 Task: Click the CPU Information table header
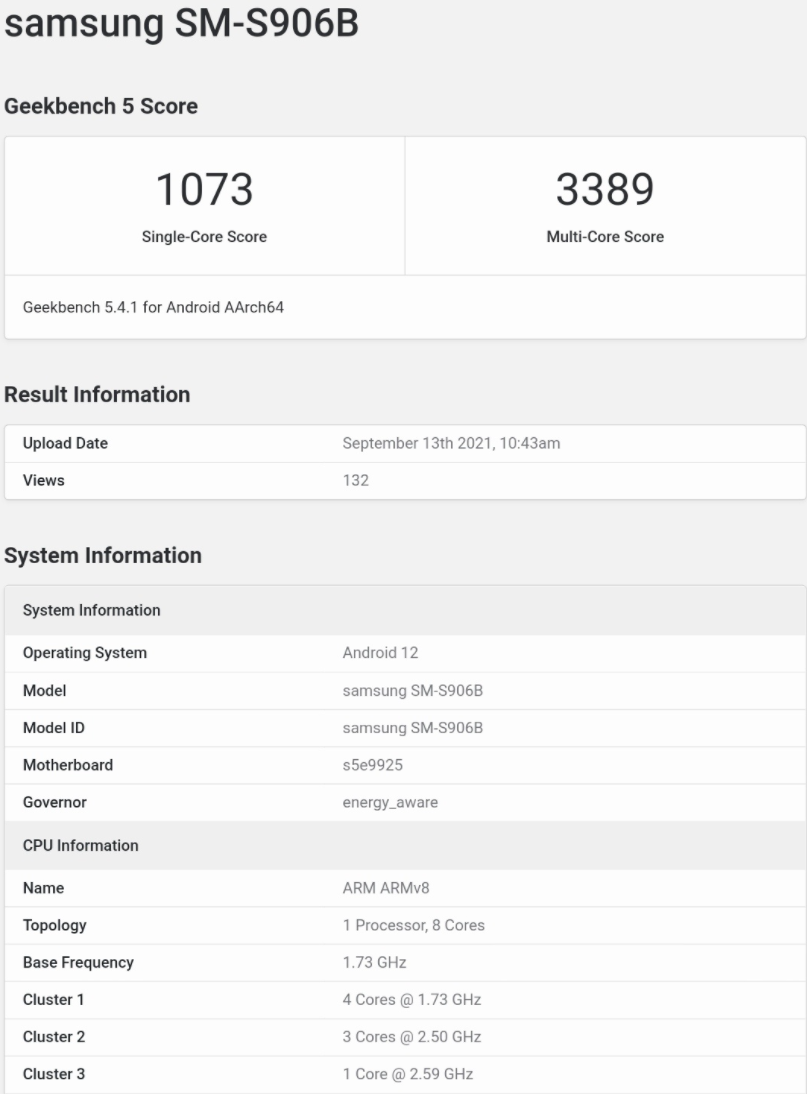(405, 845)
